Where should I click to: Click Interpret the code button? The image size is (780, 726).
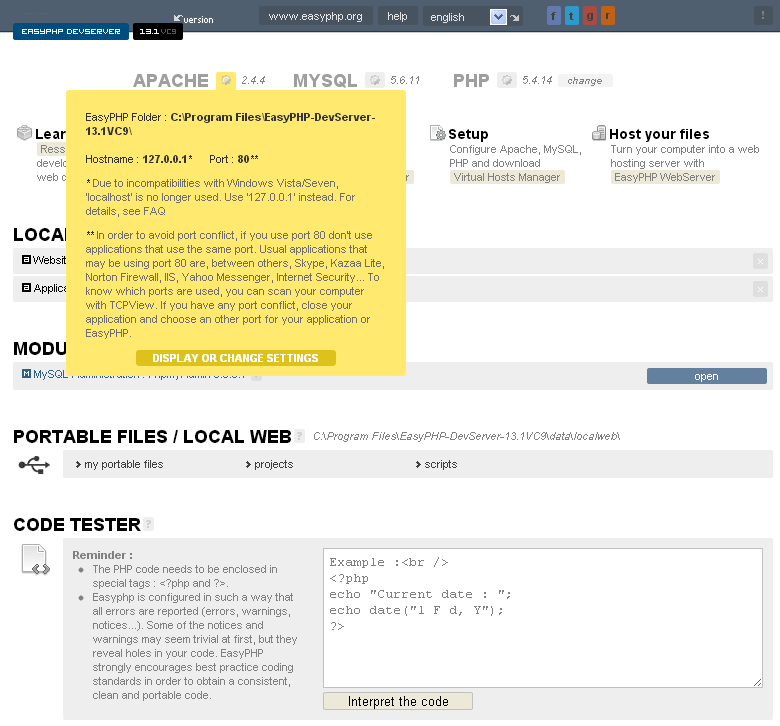pos(398,701)
